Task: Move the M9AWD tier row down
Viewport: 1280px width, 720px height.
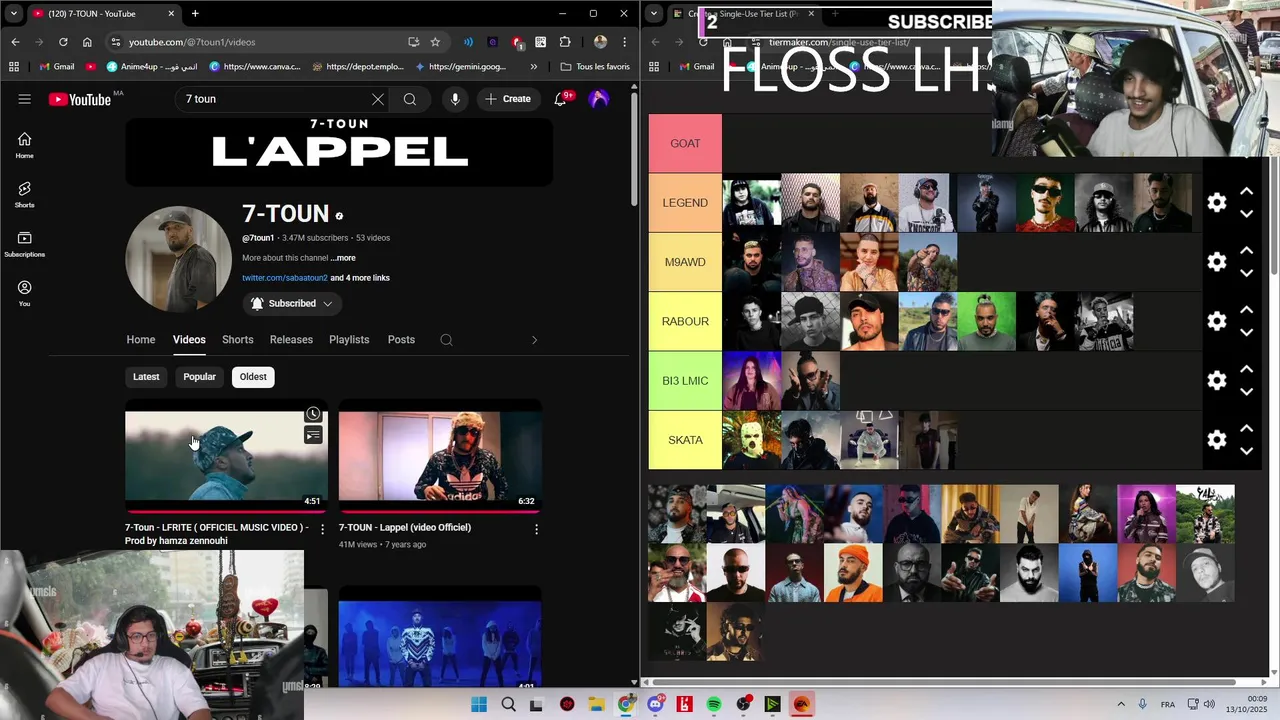Action: coord(1247,273)
